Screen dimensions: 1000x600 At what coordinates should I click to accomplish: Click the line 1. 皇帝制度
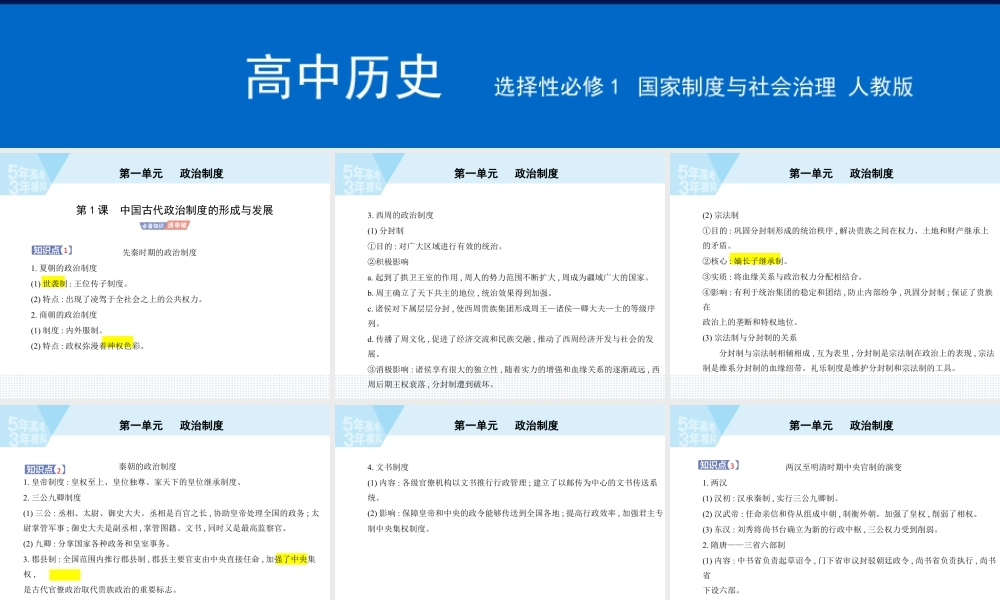[x=133, y=482]
